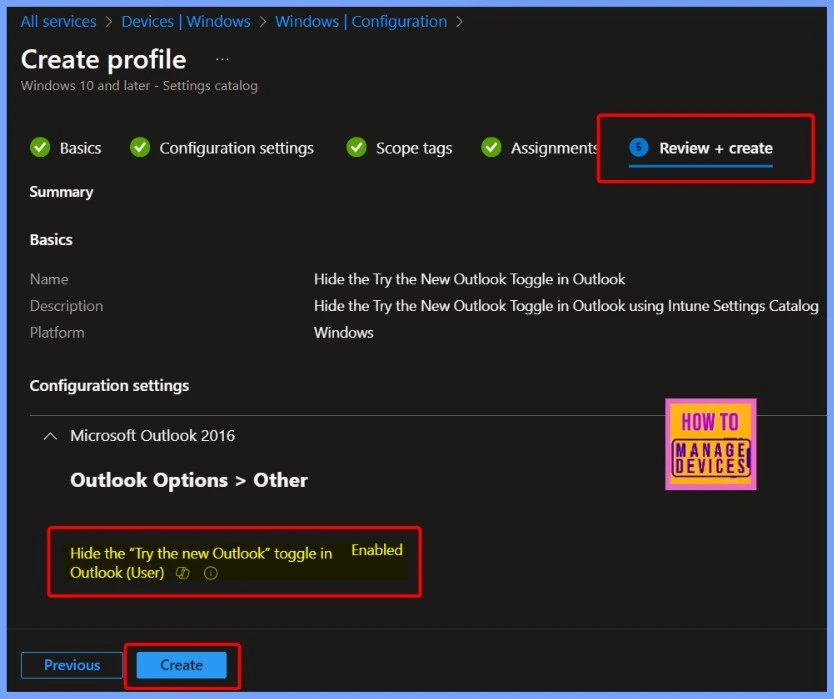Click the Name field label
834x699 pixels.
tap(49, 279)
